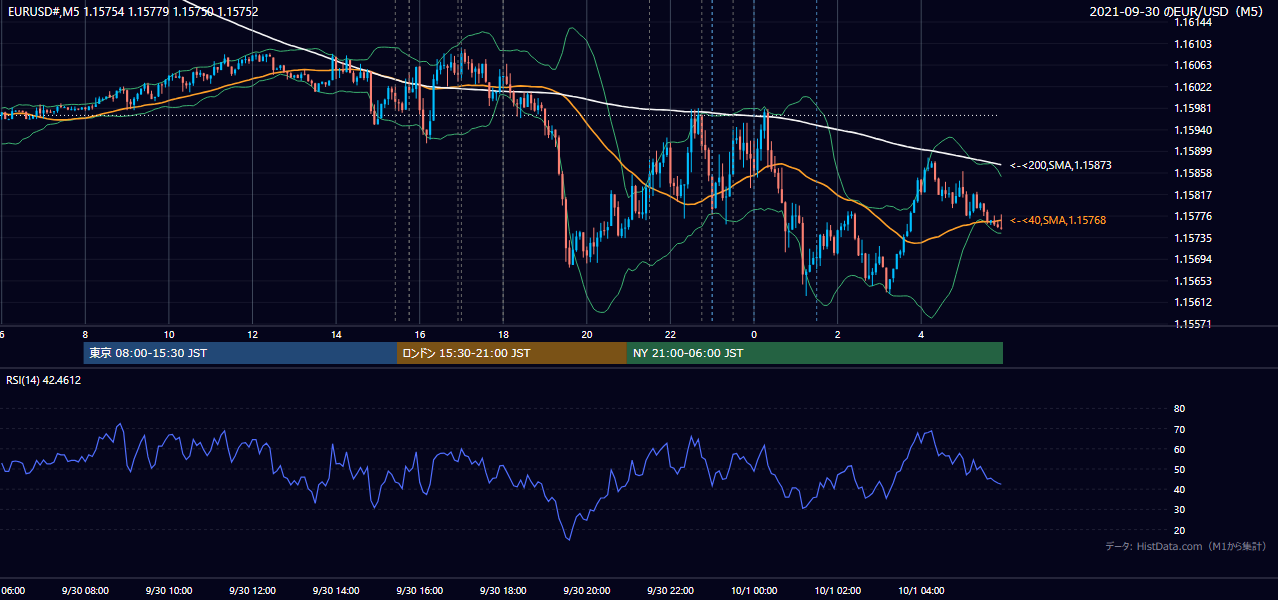Viewport: 1278px width, 600px height.
Task: Click RSI scale value 70
Action: (1180, 429)
